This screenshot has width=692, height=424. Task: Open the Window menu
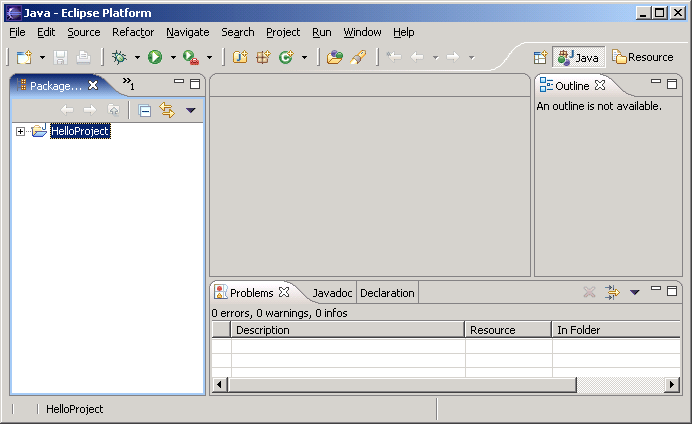click(x=362, y=32)
